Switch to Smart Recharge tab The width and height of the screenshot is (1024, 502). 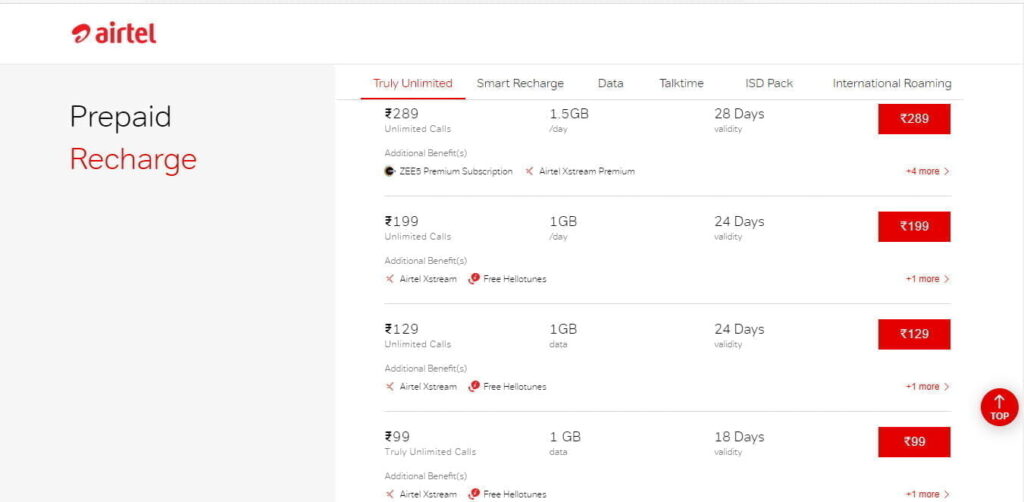[520, 84]
